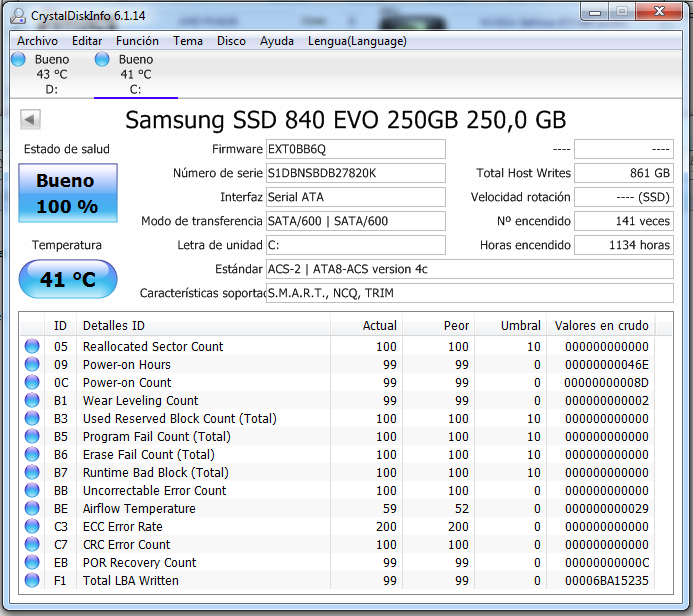
Task: Select the Reallocated Sector Count row text
Action: pyautogui.click(x=153, y=346)
